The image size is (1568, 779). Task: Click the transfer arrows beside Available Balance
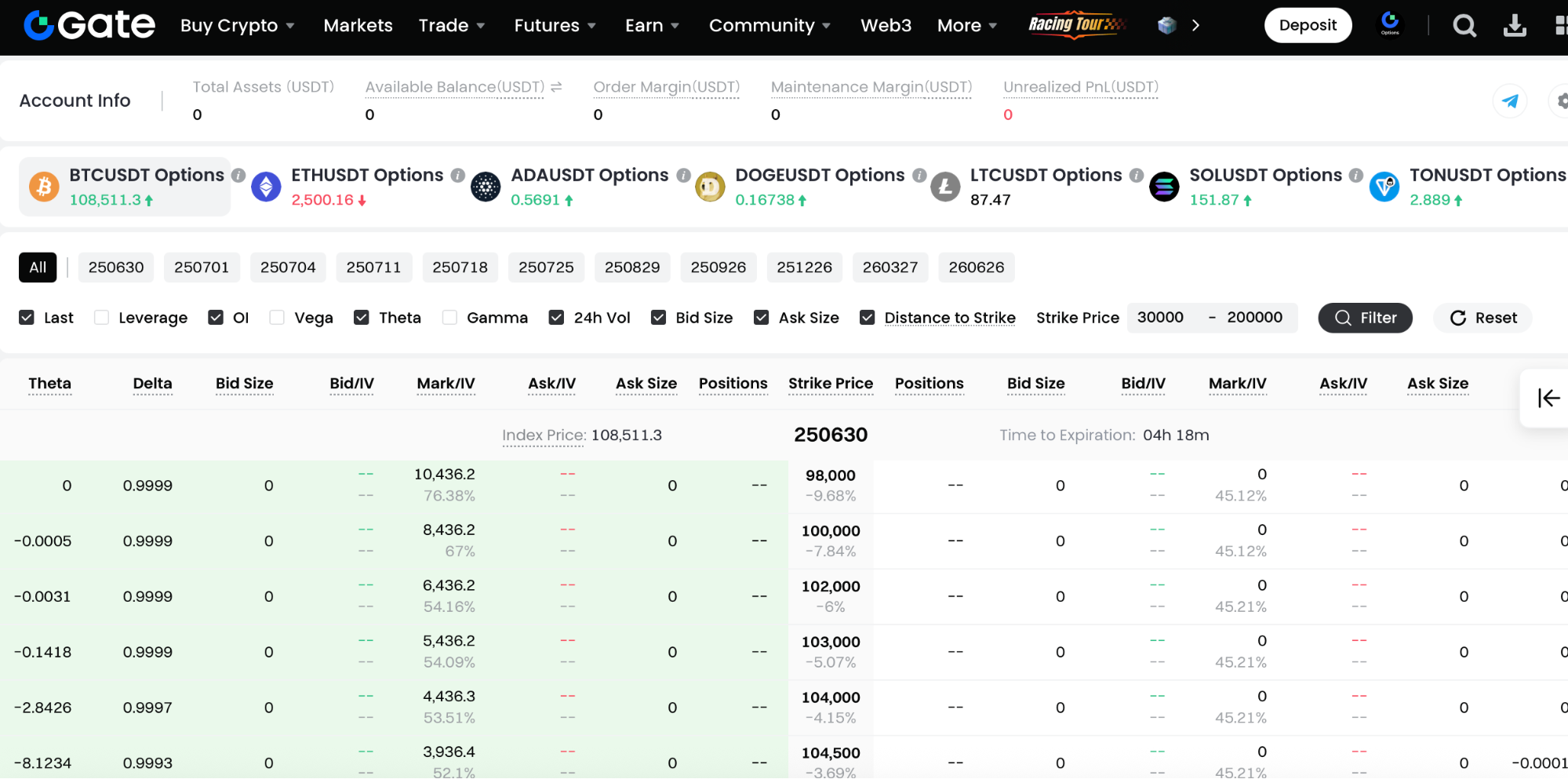(x=556, y=87)
